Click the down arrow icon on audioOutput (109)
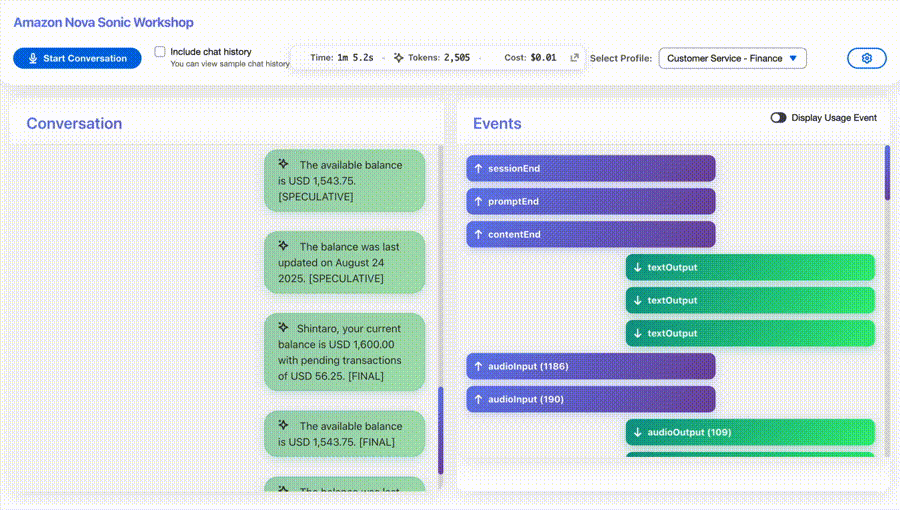Viewport: 900px width, 510px height. click(x=637, y=432)
